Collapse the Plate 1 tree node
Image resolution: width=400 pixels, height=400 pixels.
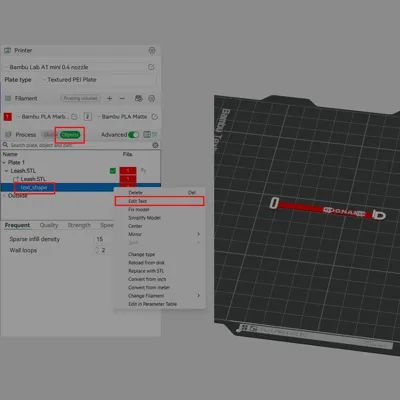[x=4, y=162]
